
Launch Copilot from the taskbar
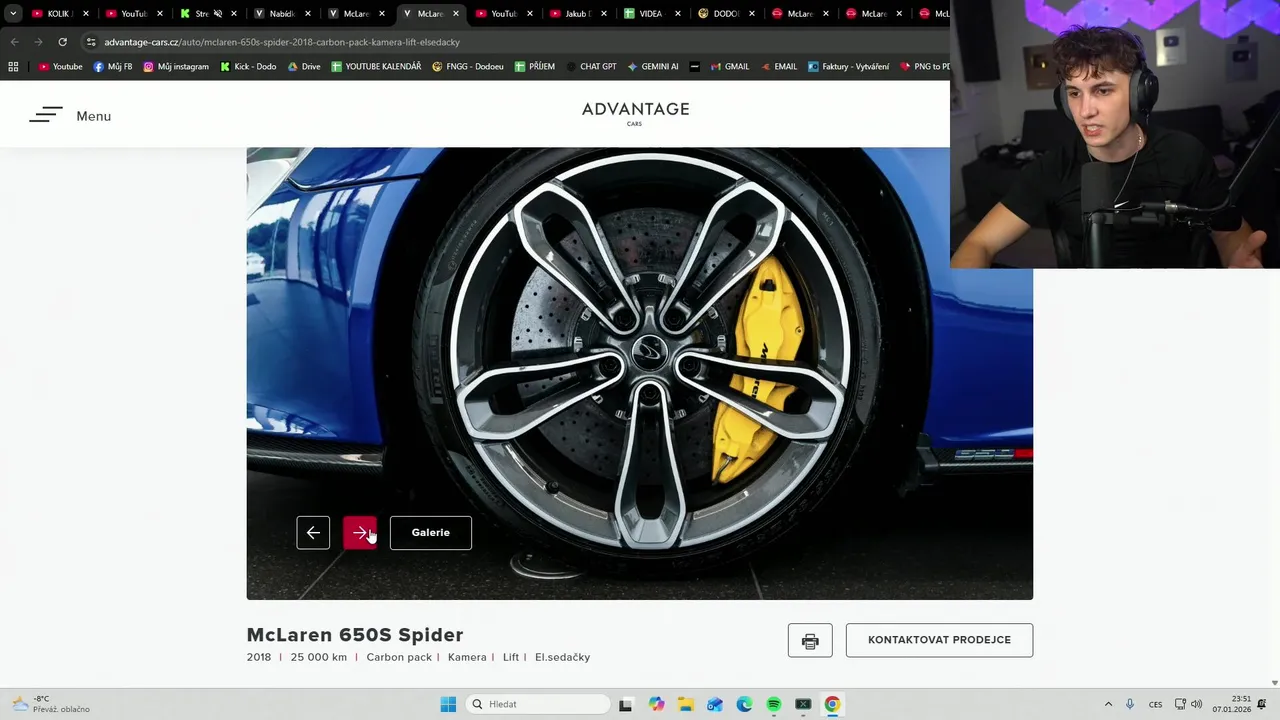click(656, 704)
